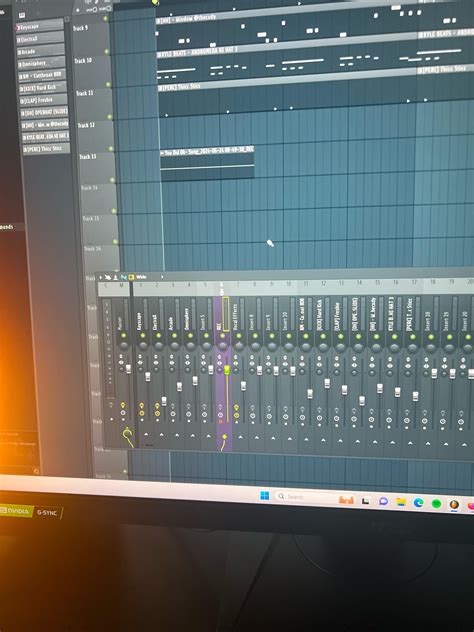Select the [KICK] Hard Kick mixer track

(x=320, y=315)
